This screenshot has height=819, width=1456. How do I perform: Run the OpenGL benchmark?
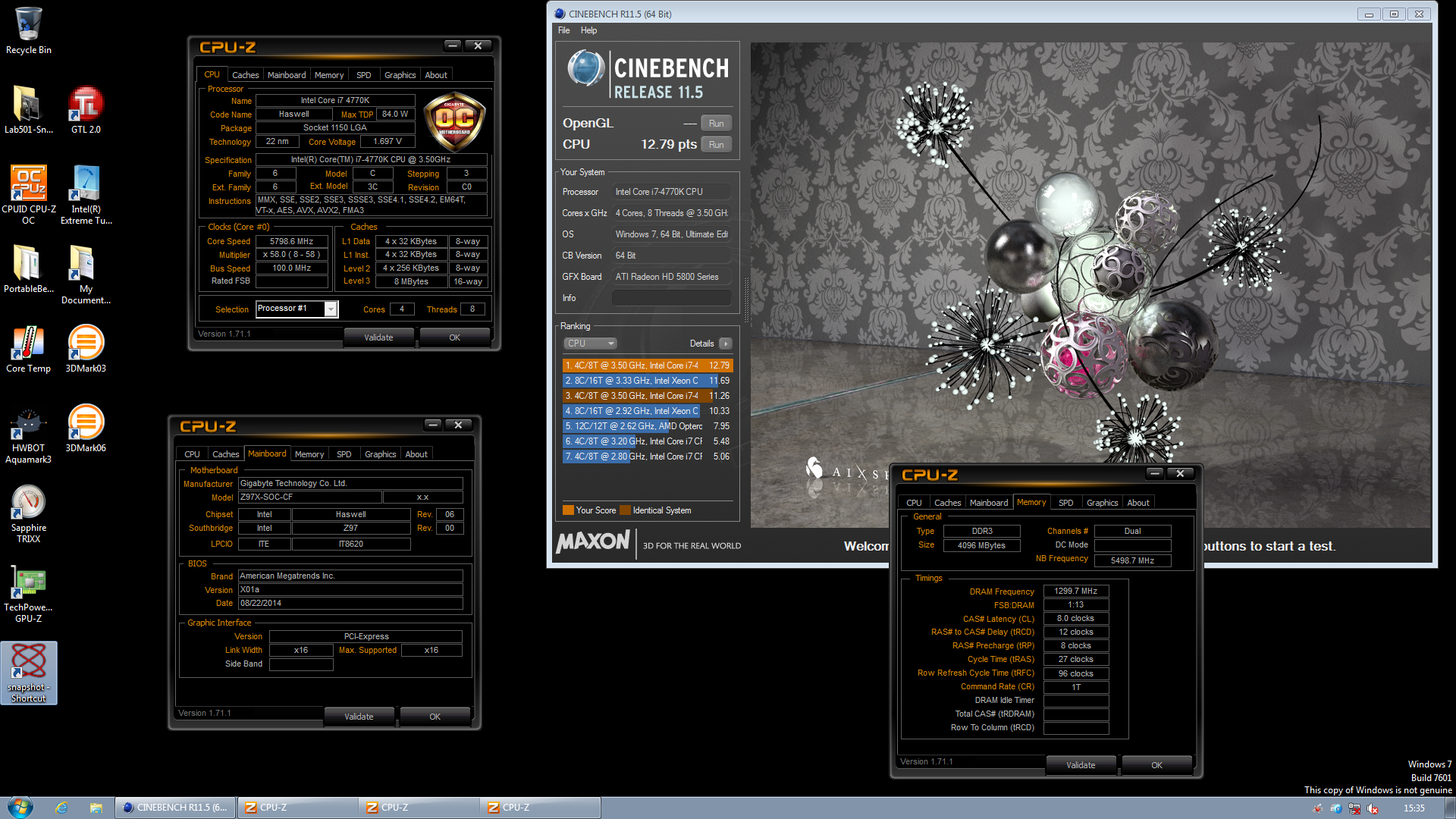point(716,124)
